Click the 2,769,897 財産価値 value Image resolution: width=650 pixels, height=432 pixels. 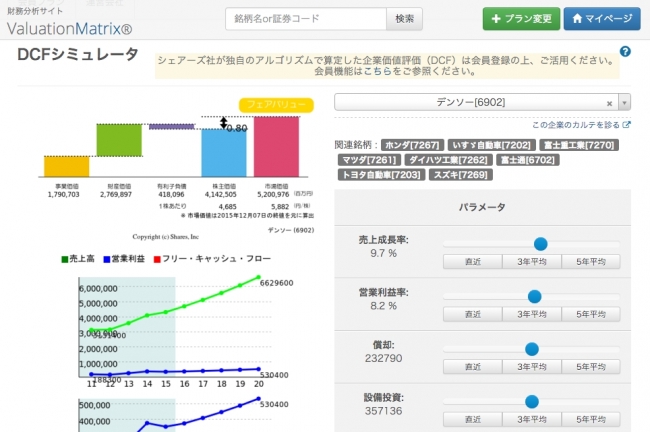coord(116,194)
